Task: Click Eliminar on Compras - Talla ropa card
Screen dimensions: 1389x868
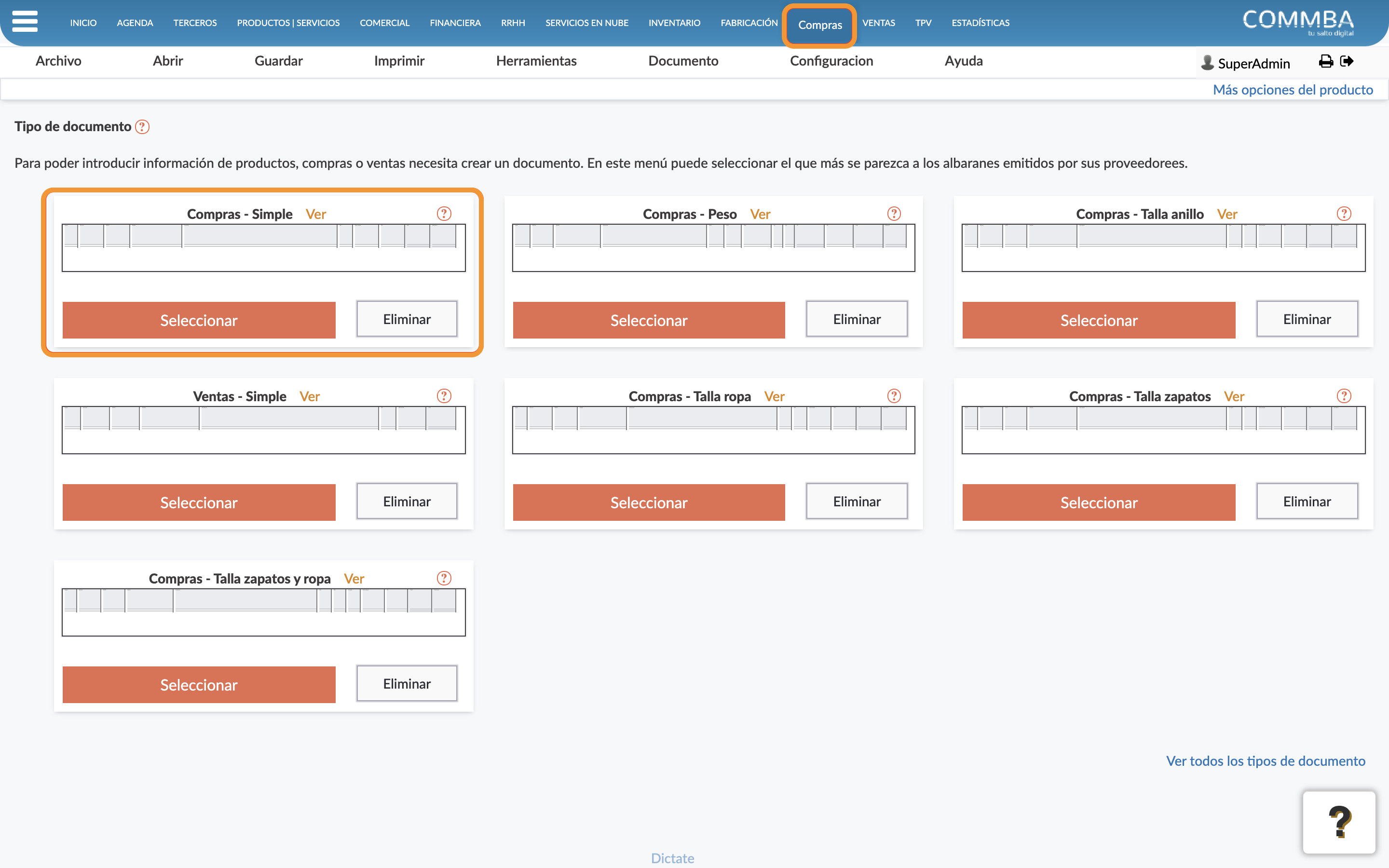Action: [857, 502]
